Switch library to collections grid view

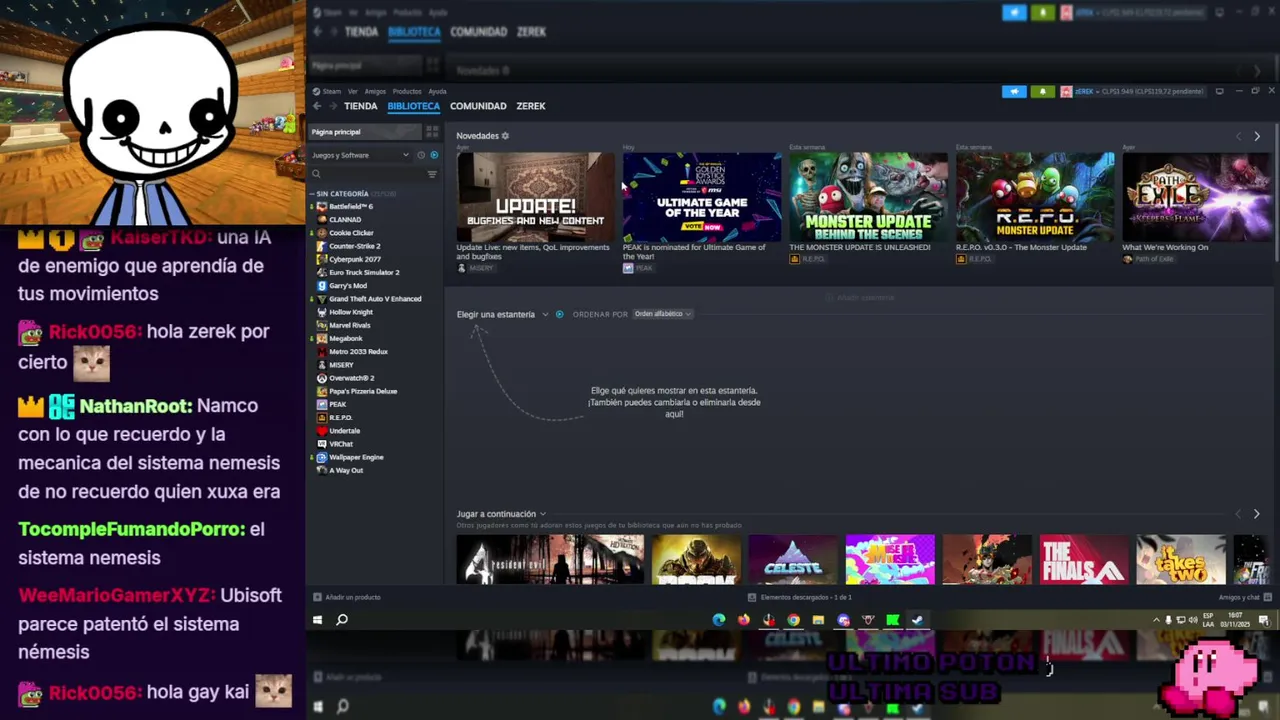[432, 132]
